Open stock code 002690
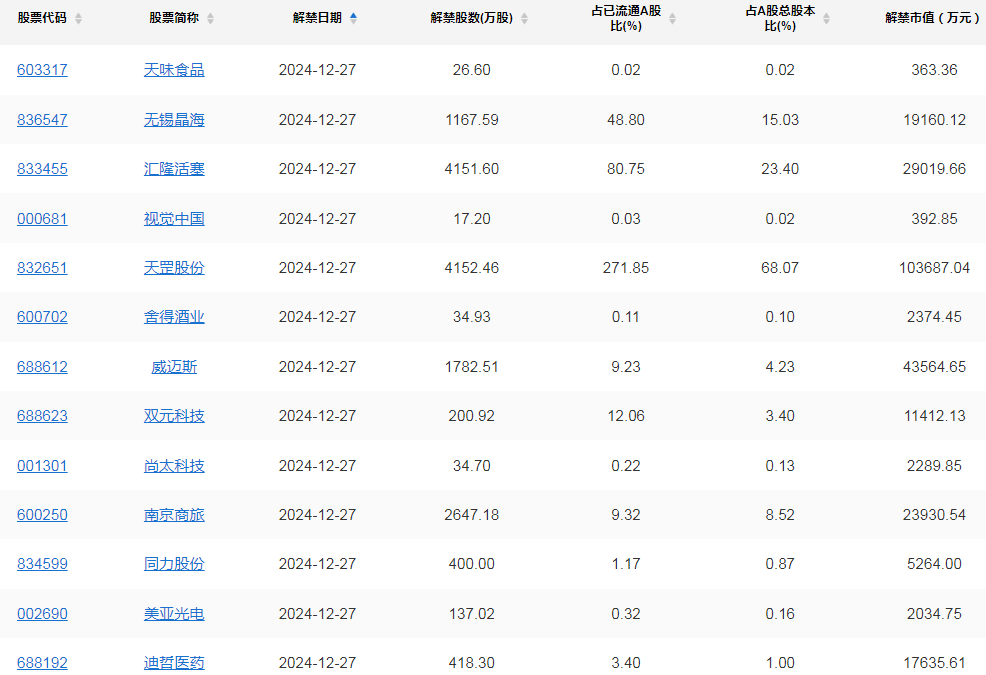Screen dimensions: 986x675 42,613
